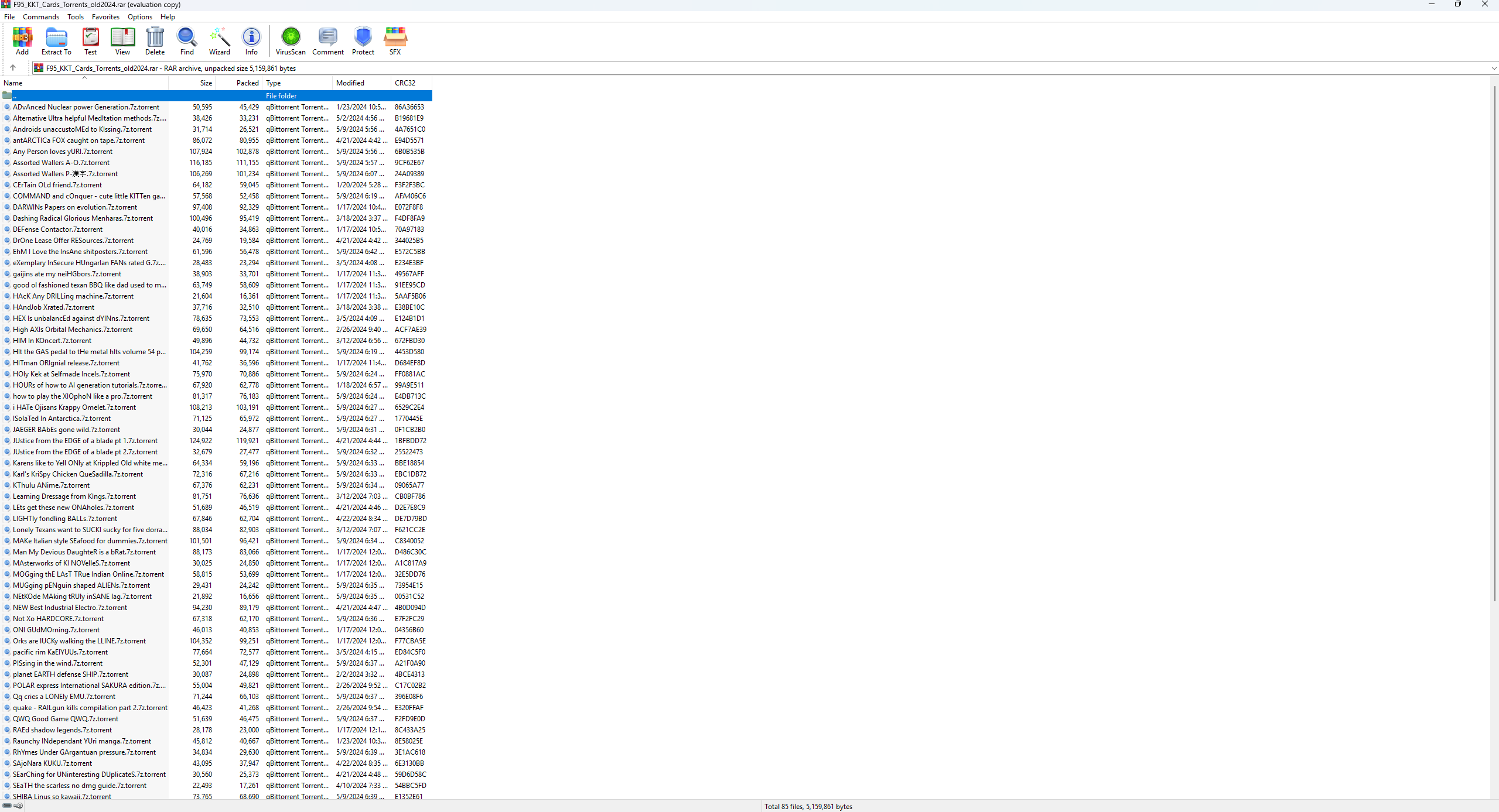Screen dimensions: 1499x812
Task: Go up one folder level arrow
Action: pos(13,68)
